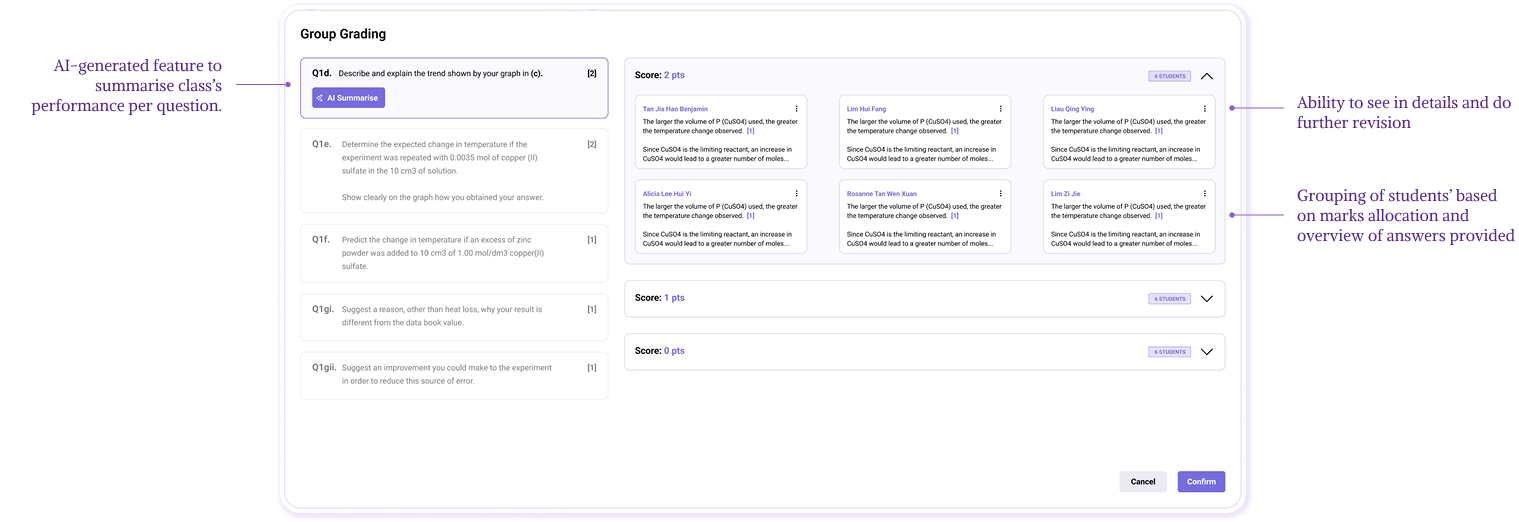
Task: Select question Q1gi in the question list
Action: point(454,317)
